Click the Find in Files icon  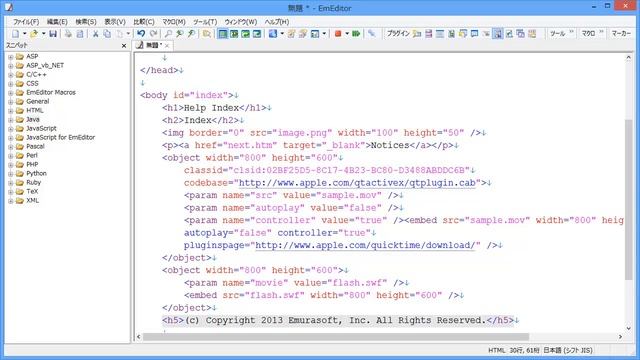pyautogui.click(x=207, y=34)
